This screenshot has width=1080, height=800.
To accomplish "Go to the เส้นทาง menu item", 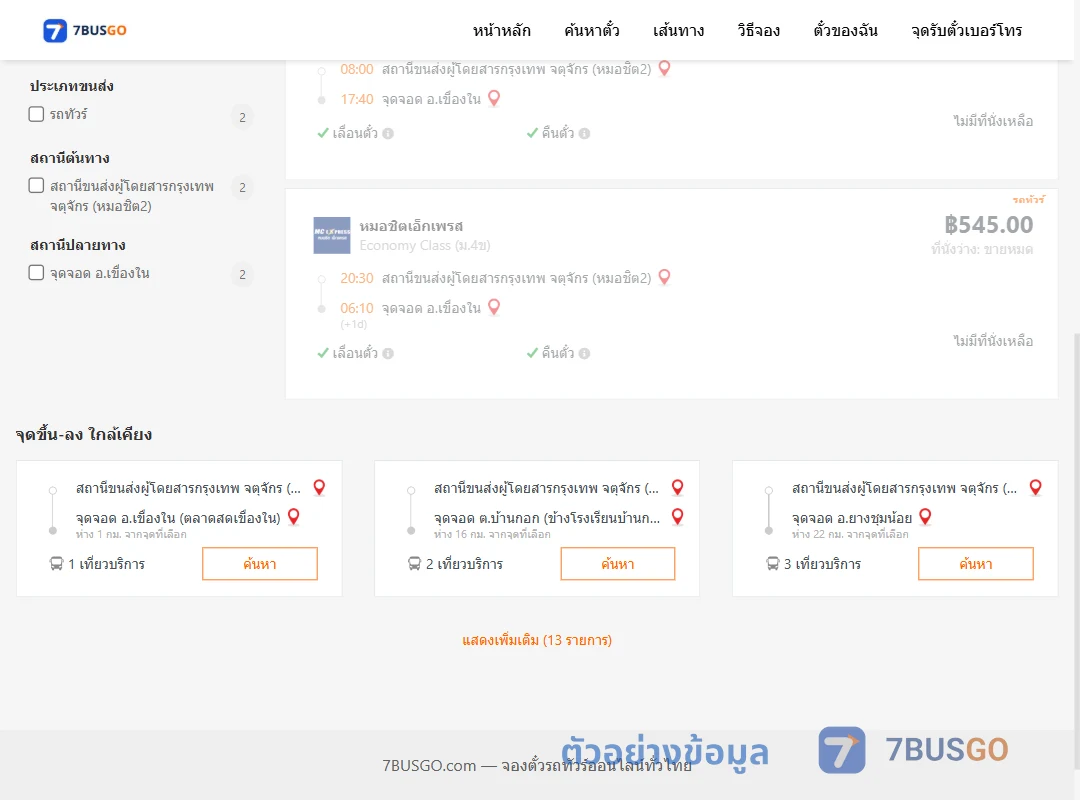I will 678,31.
